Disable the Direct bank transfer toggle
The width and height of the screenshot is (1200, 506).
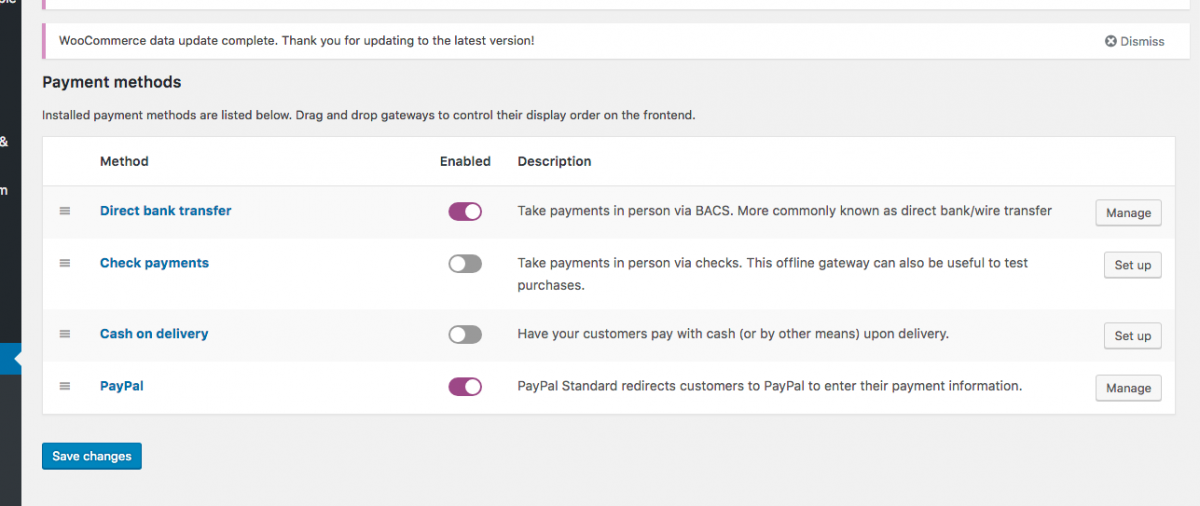[x=465, y=211]
